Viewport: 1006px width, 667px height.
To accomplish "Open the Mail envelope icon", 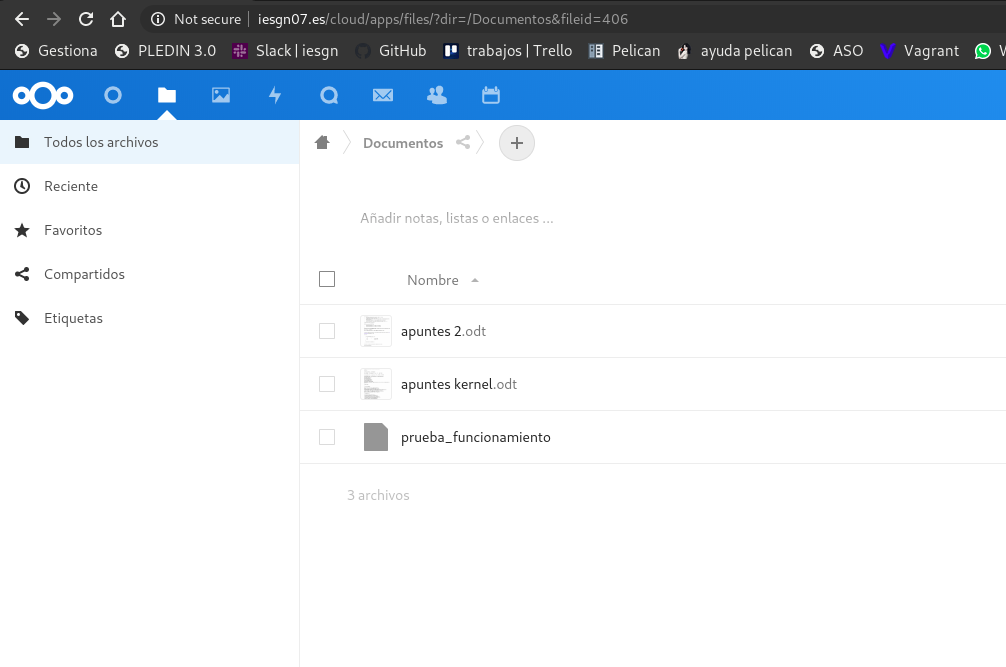I will pyautogui.click(x=383, y=95).
